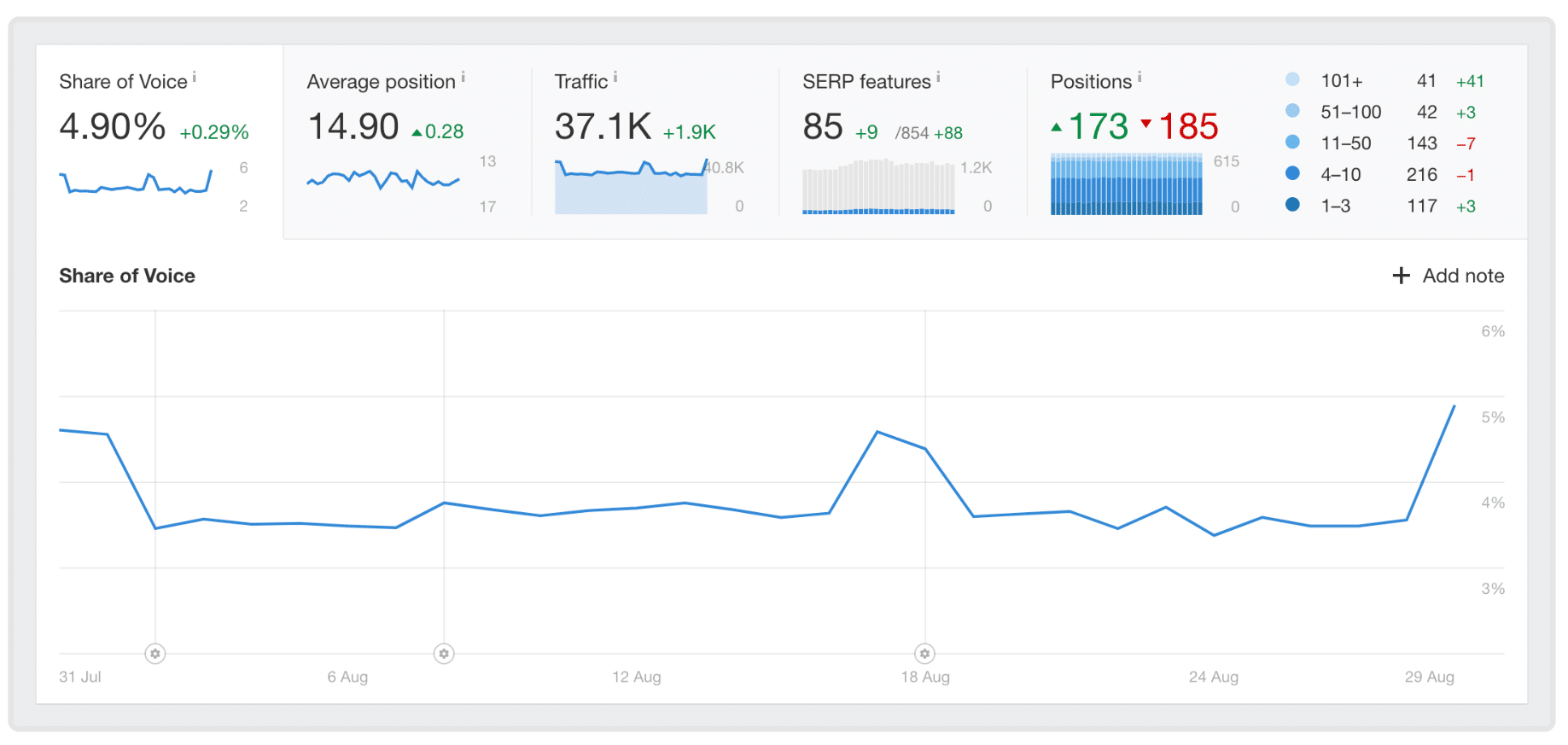Open the gear note marker near 6 Aug

[x=444, y=654]
